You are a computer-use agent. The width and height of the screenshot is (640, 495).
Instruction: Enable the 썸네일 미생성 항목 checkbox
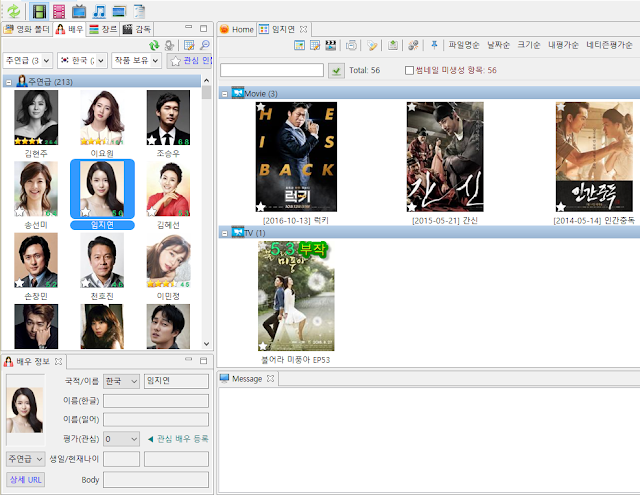coord(409,70)
